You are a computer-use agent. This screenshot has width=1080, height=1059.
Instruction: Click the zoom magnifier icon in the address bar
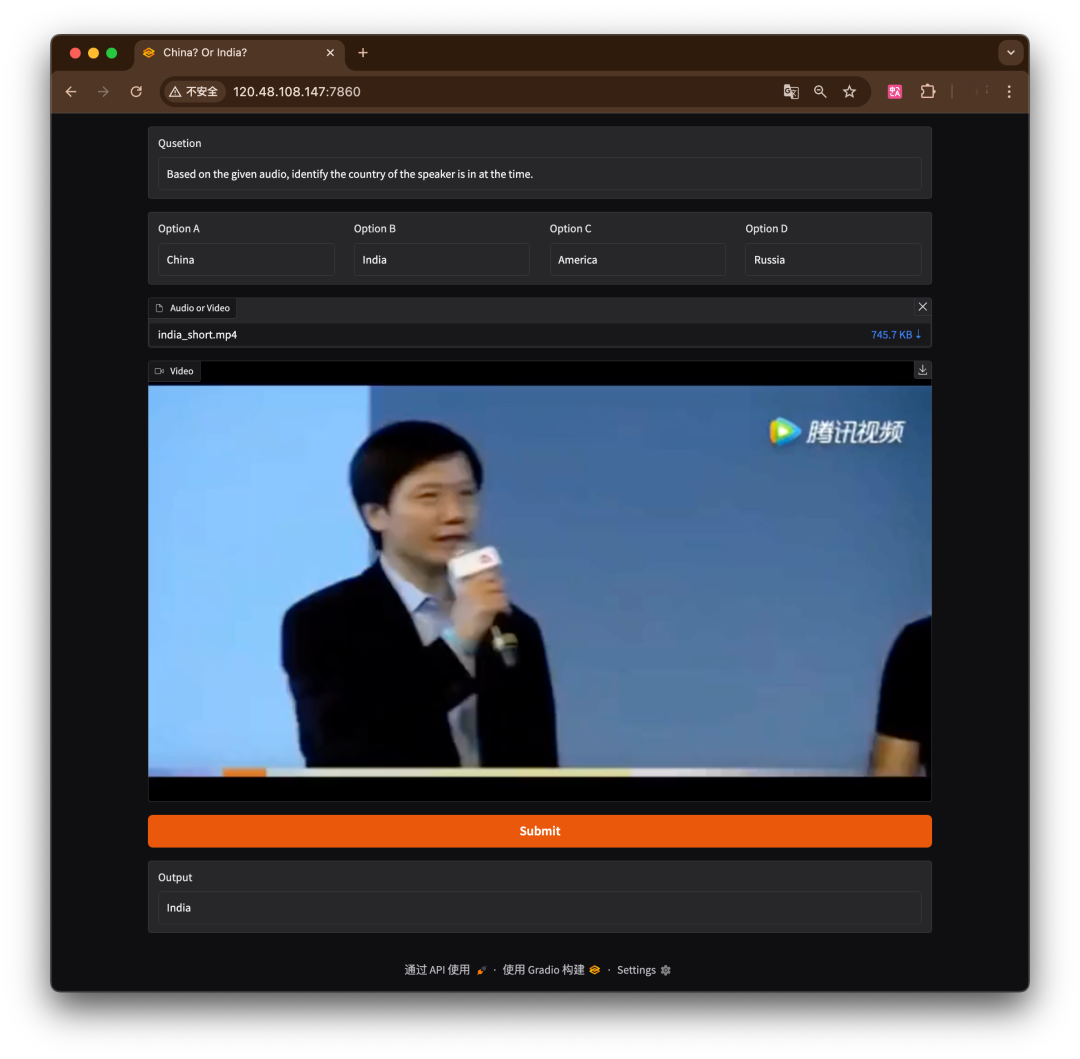click(x=820, y=92)
